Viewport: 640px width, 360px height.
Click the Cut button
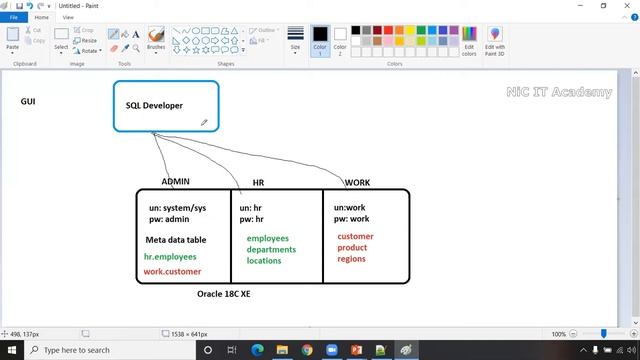(33, 30)
